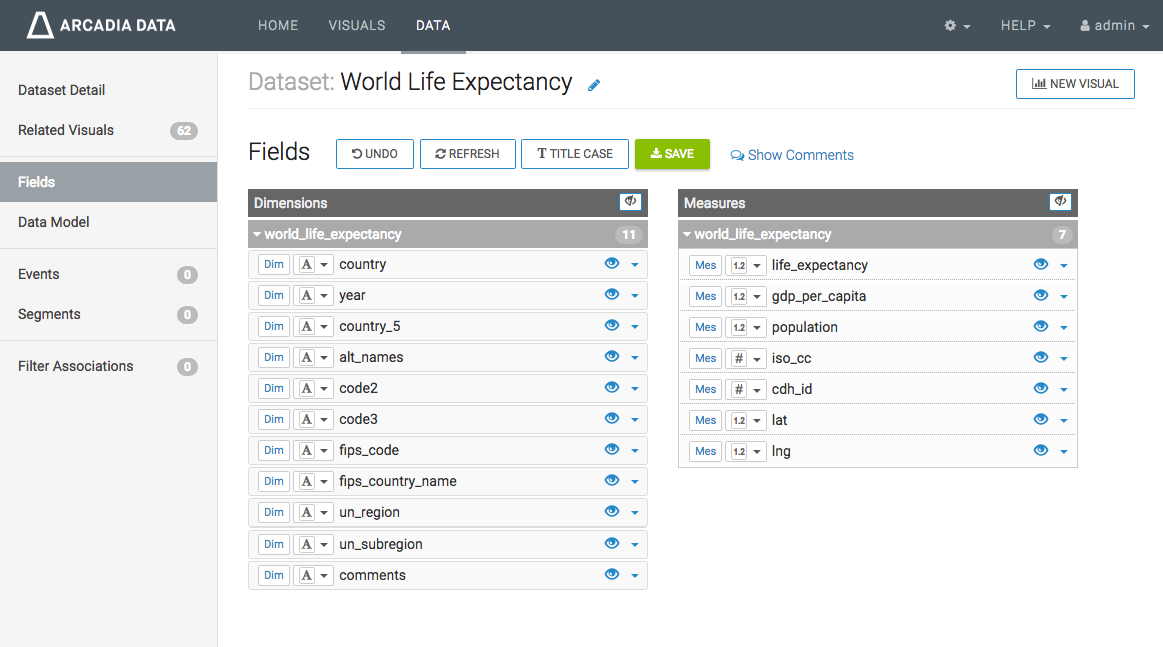Click the Mes badge next to life_expectancy
Viewport: 1163px width, 647px height.
click(x=705, y=266)
